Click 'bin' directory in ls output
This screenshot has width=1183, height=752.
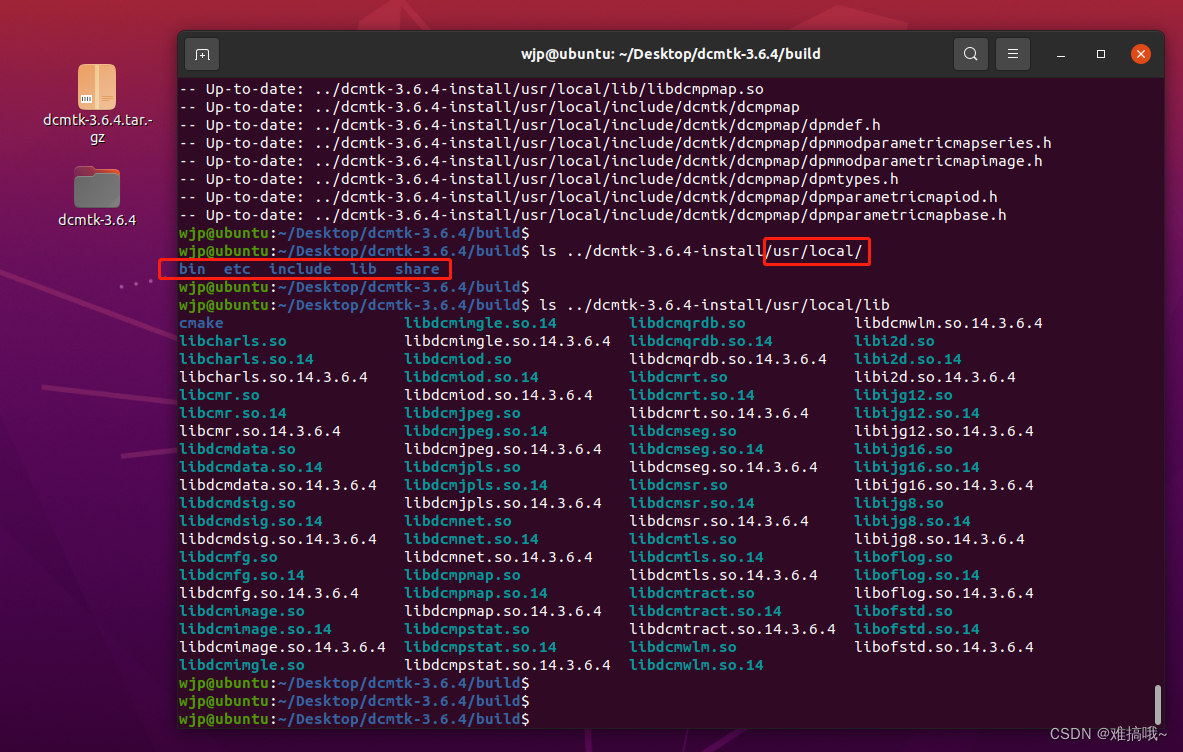(192, 269)
